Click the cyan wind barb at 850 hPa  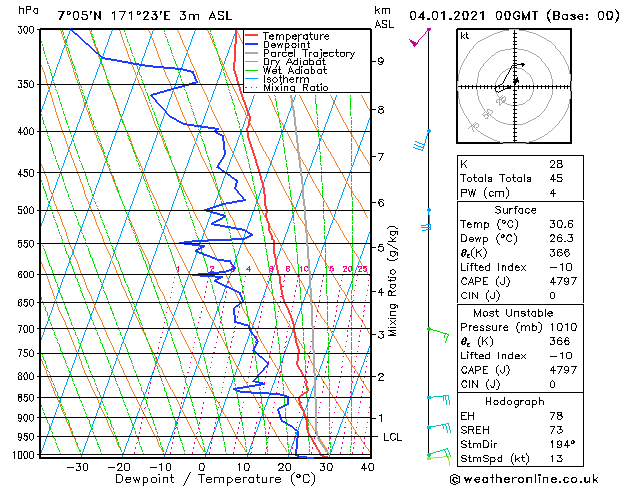coord(438,400)
